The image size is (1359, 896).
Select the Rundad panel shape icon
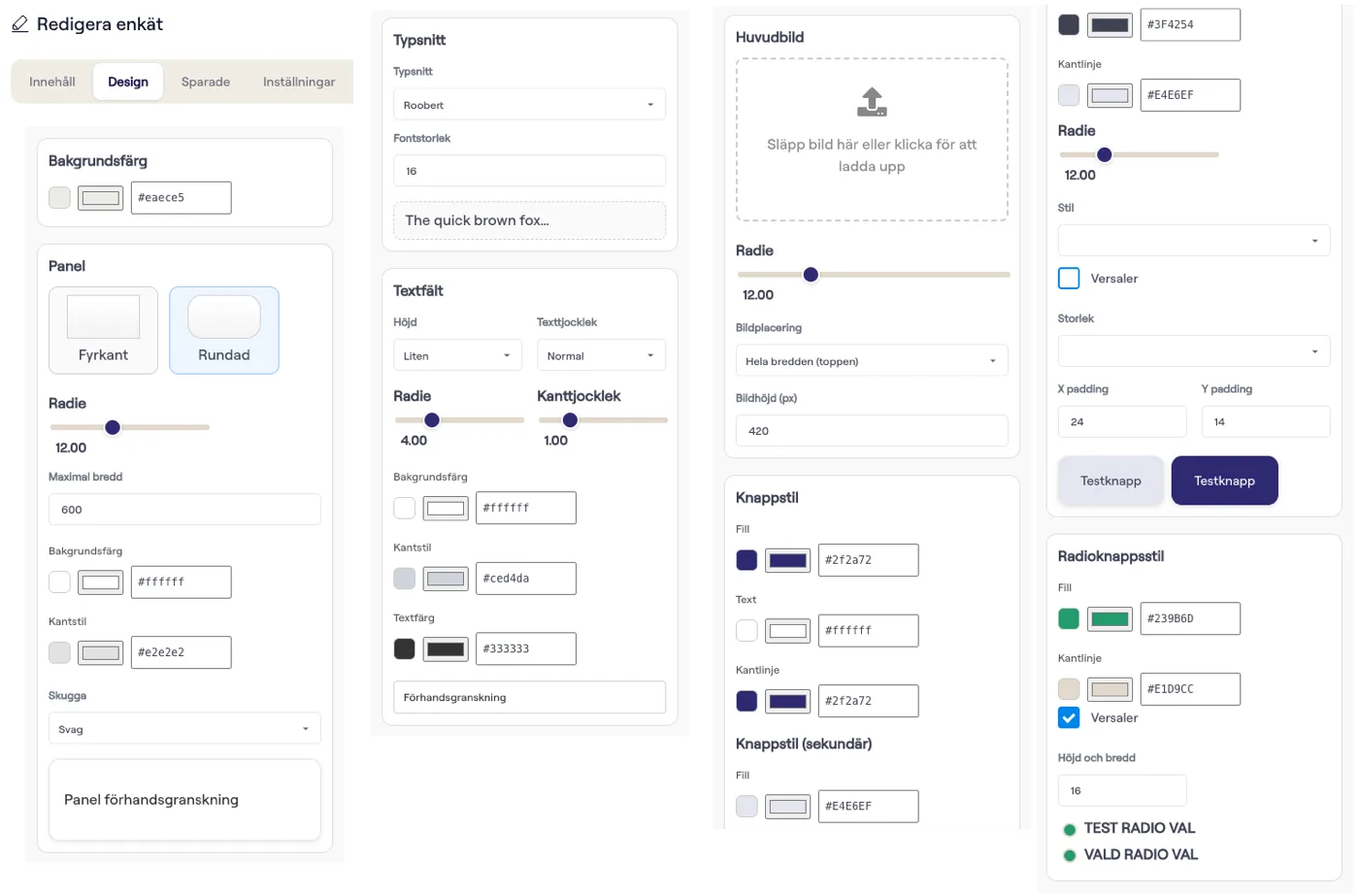click(224, 316)
